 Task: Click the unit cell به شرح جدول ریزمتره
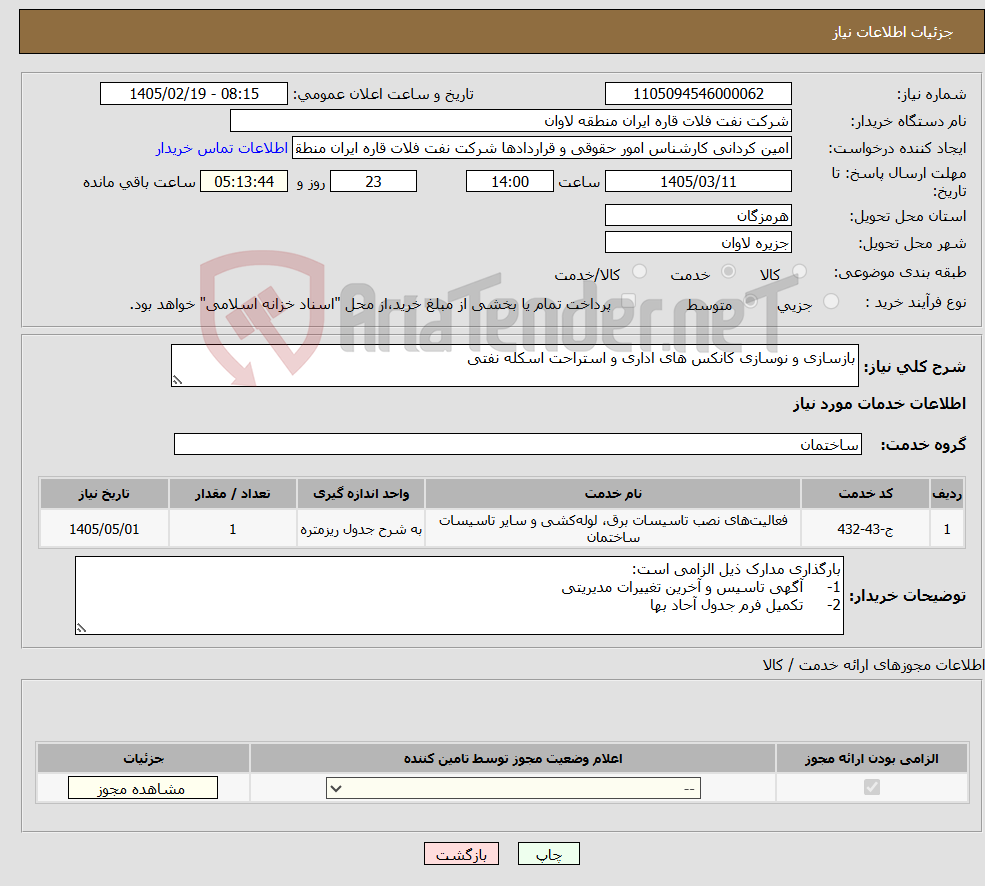[x=361, y=529]
